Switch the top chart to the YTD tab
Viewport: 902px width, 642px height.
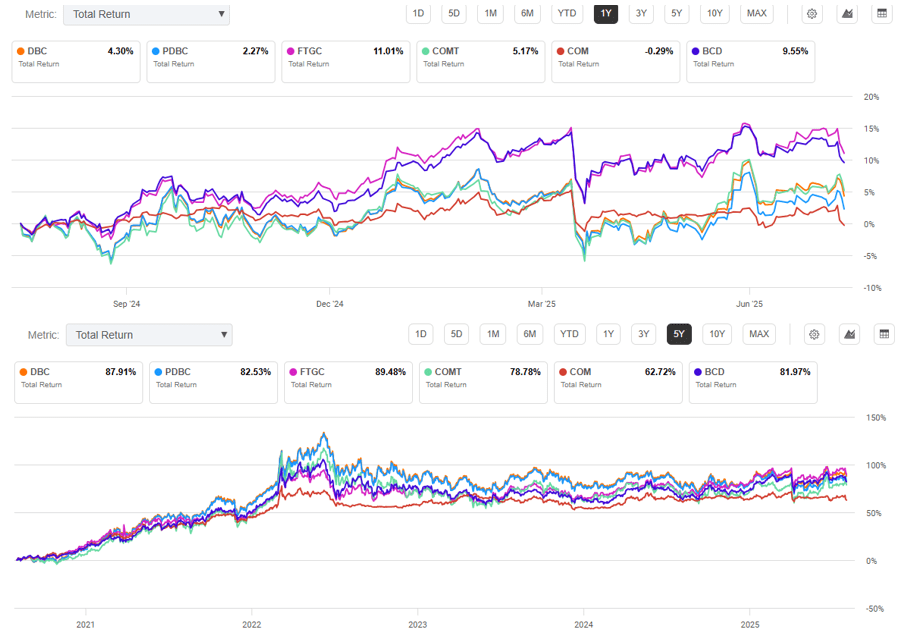coord(566,13)
